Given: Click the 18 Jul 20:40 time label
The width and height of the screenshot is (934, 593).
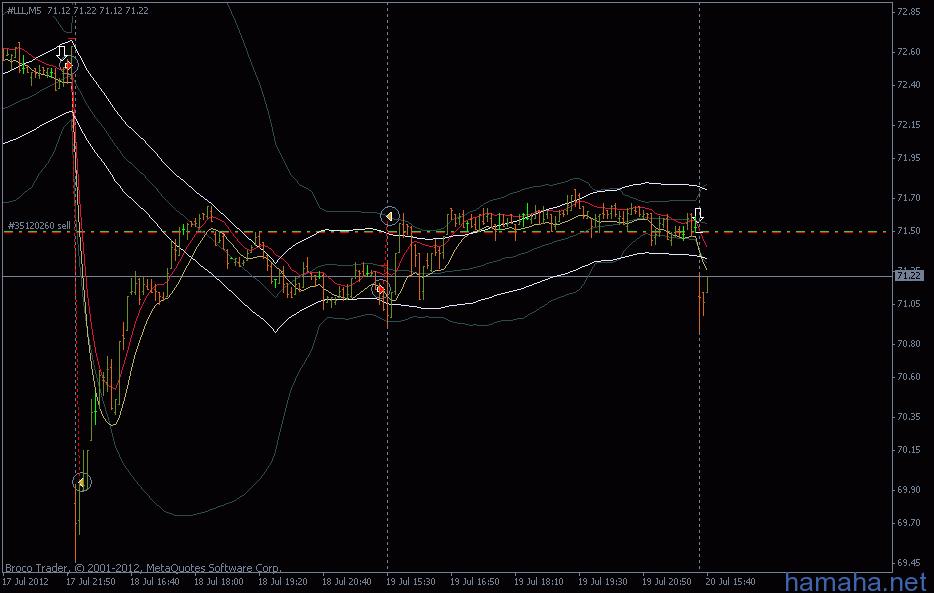Looking at the screenshot, I should 347,581.
